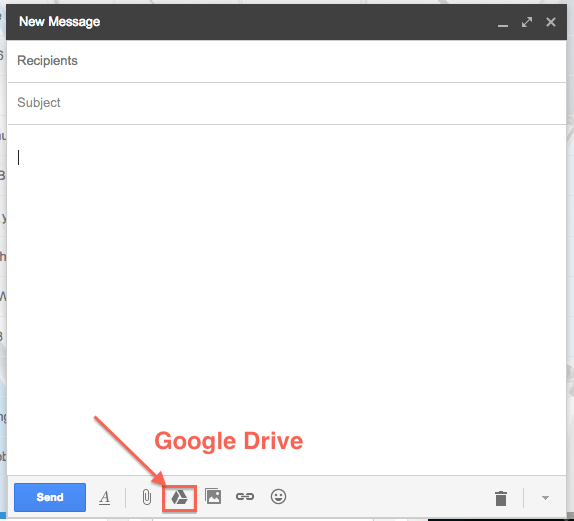
Task: Insert a link using the chain icon
Action: [x=245, y=496]
